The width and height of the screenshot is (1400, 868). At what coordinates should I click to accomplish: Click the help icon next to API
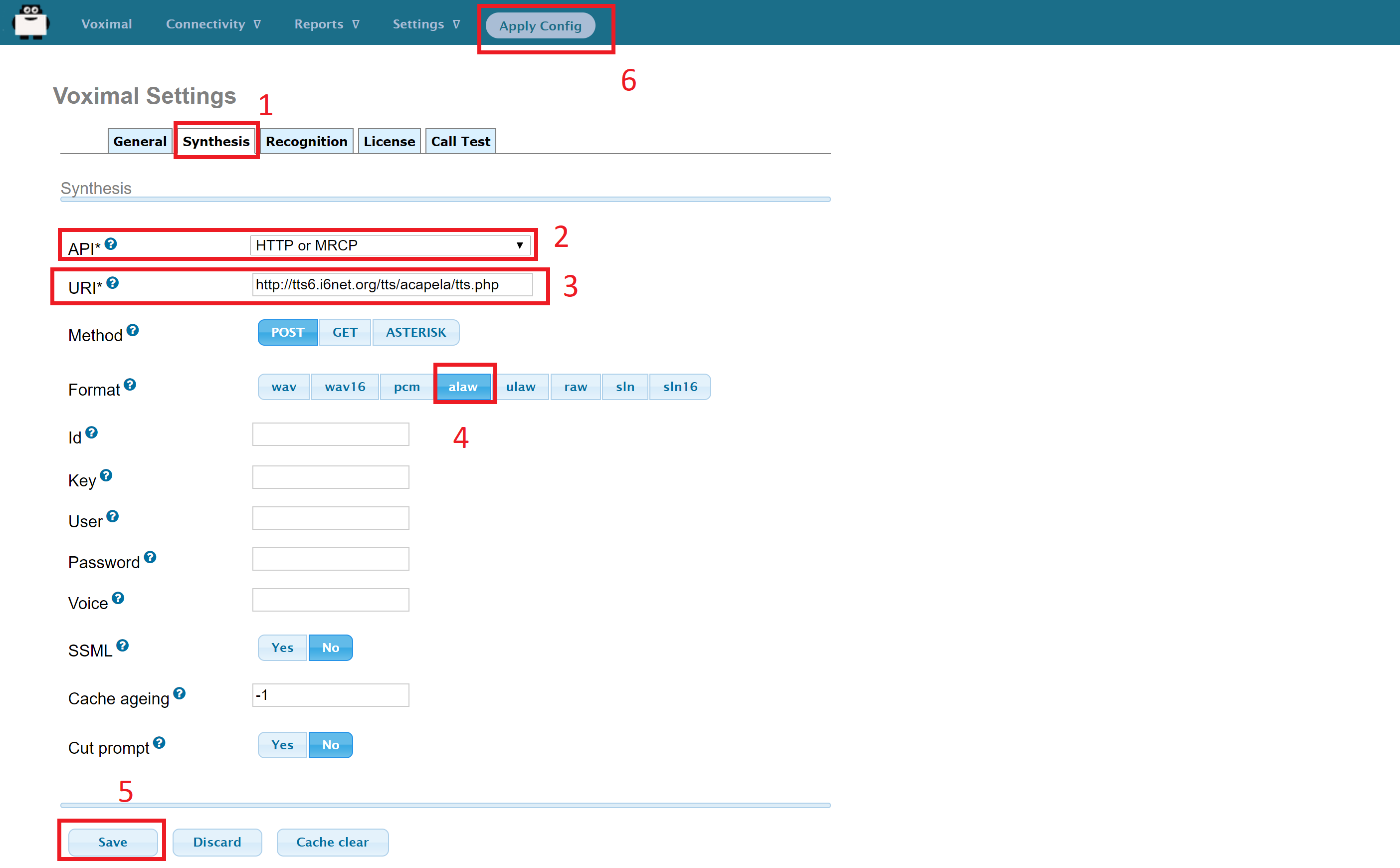point(111,244)
